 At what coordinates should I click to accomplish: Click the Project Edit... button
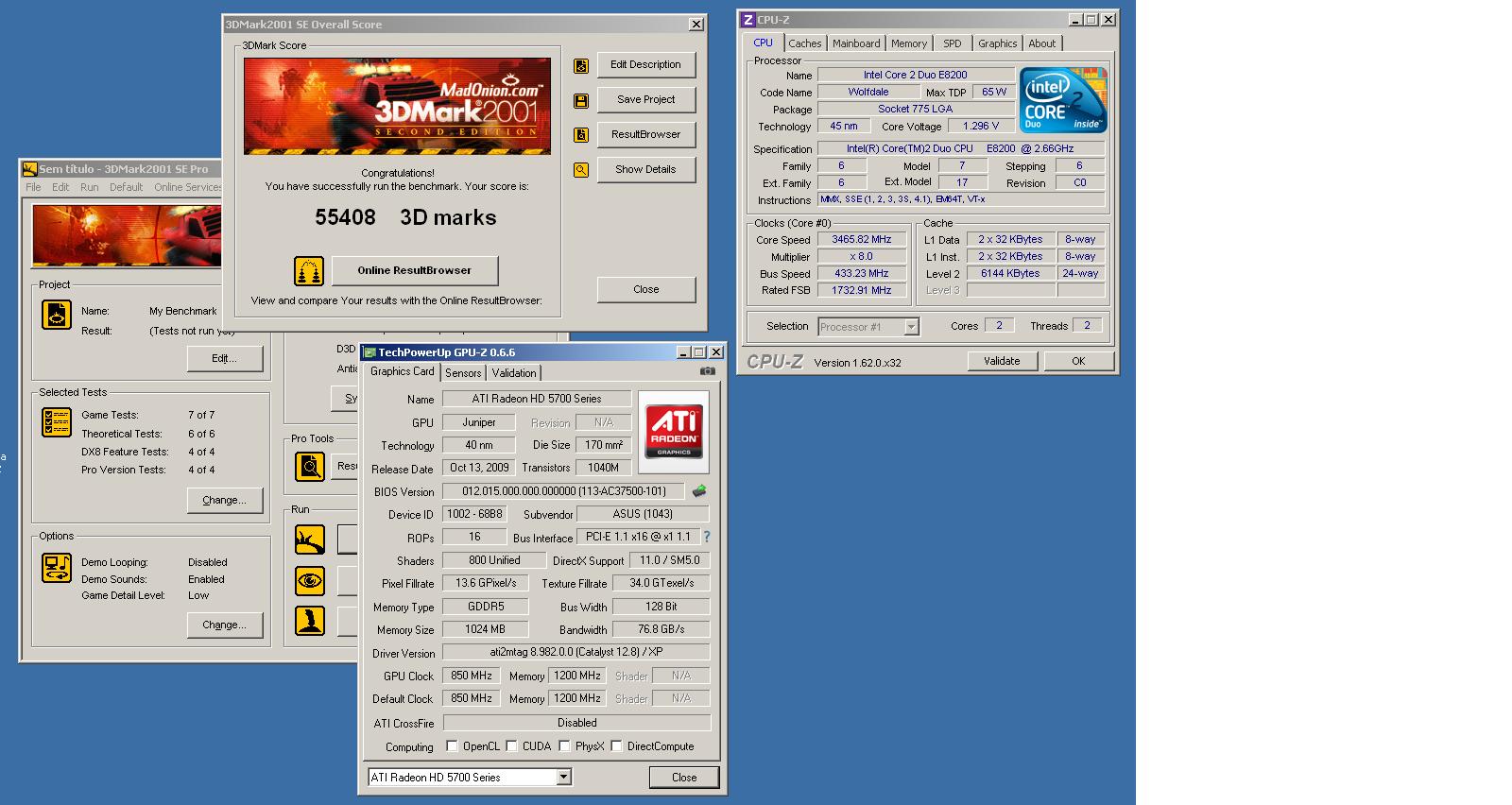point(224,359)
